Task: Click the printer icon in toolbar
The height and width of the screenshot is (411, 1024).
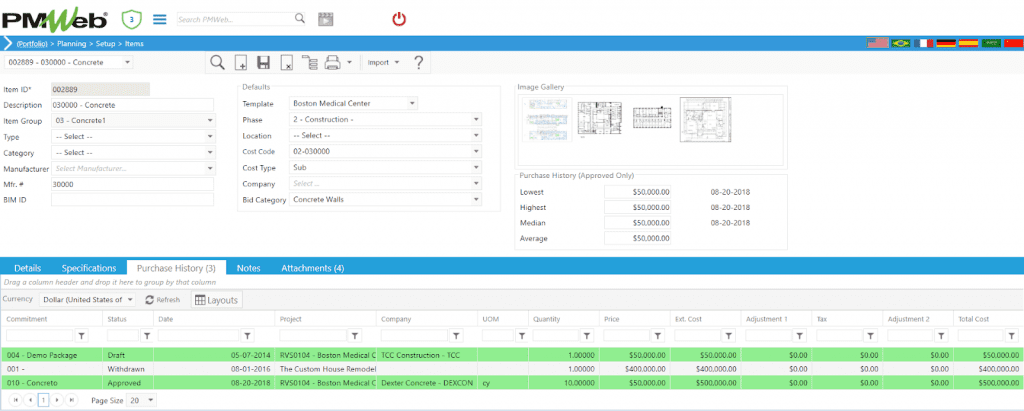Action: (x=332, y=62)
